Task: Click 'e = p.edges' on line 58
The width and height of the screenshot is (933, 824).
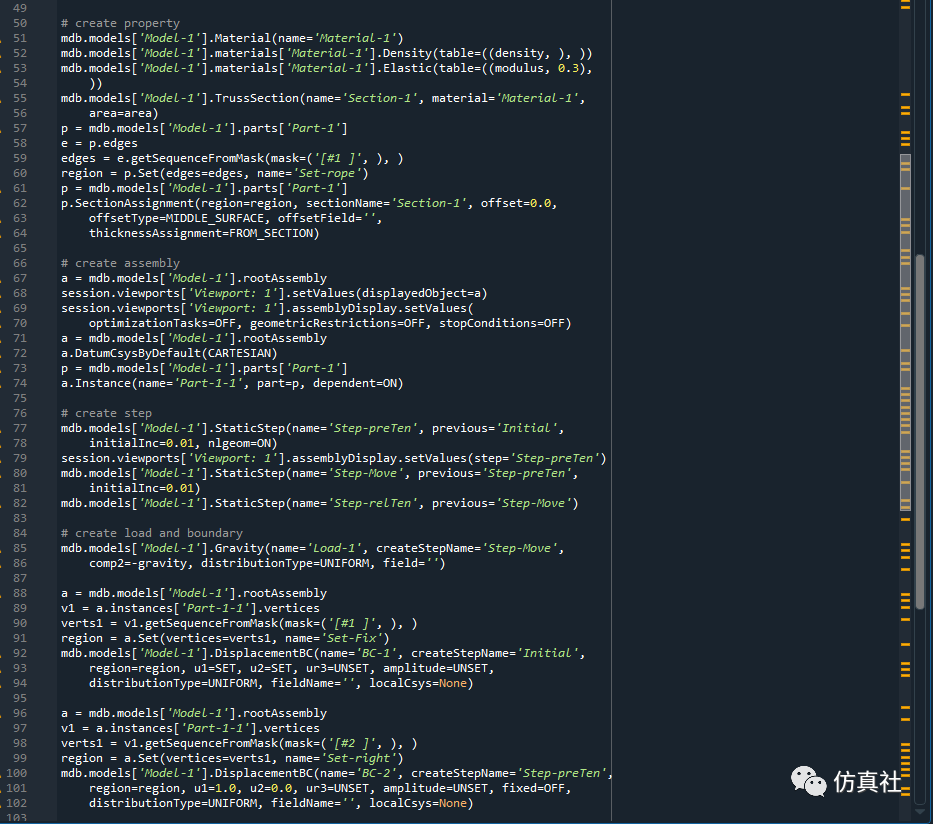Action: coord(99,143)
